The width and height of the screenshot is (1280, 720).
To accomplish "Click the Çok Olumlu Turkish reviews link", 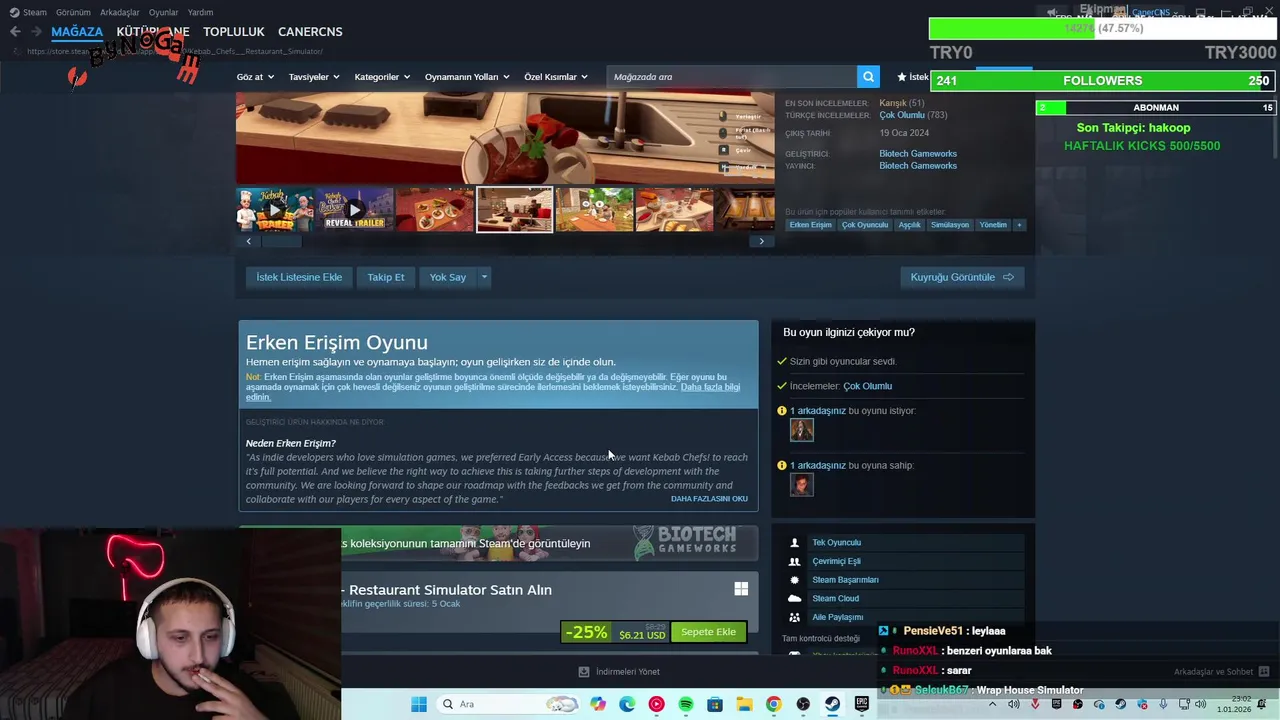I will (901, 115).
